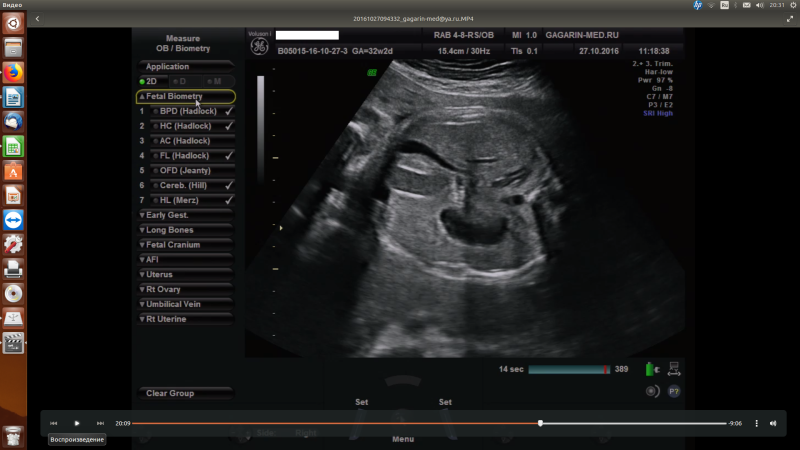Expand the Fetal Cranium group

[186, 244]
